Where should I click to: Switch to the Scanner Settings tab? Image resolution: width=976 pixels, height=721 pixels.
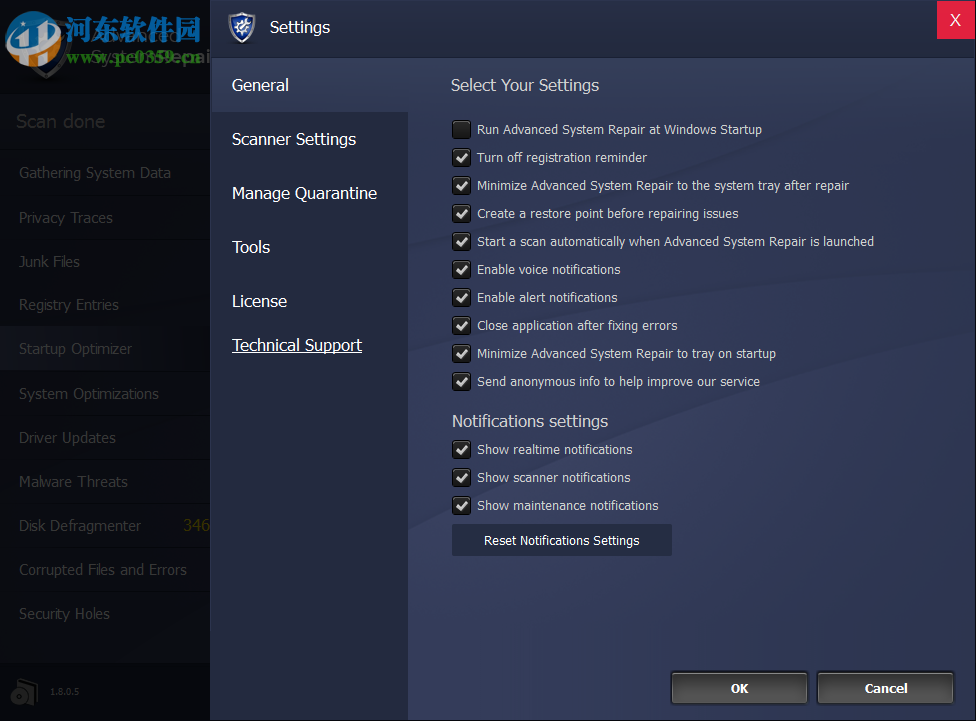click(x=294, y=139)
